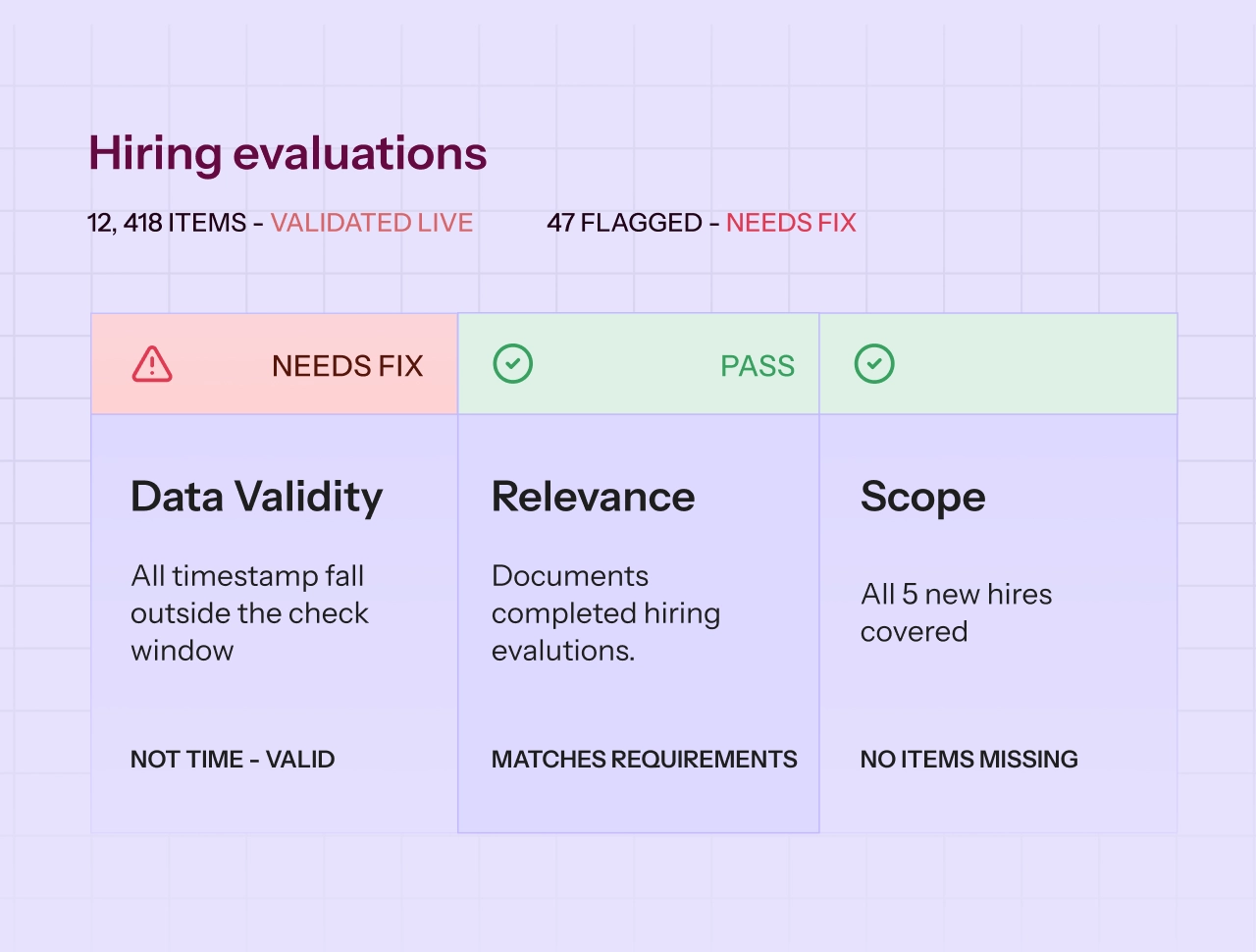Click the timestamp fall outside check window description
The image size is (1256, 952).
point(249,613)
